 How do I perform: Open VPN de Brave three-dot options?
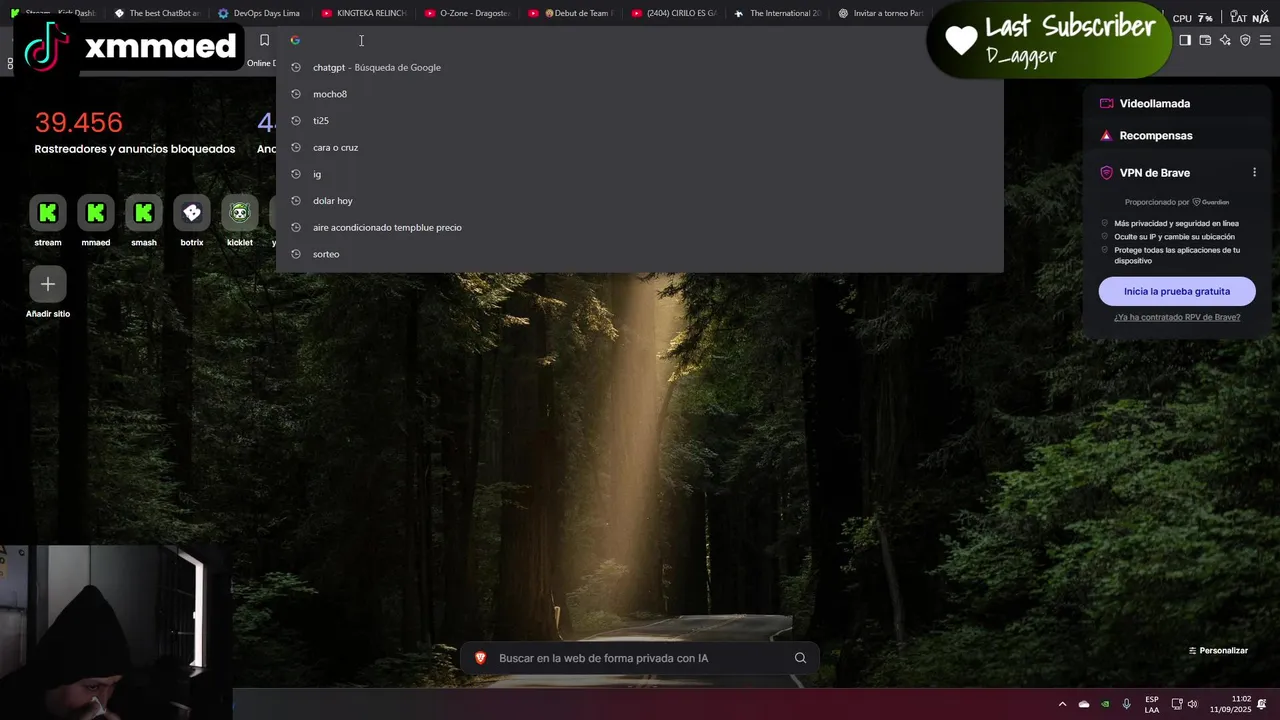(1254, 173)
